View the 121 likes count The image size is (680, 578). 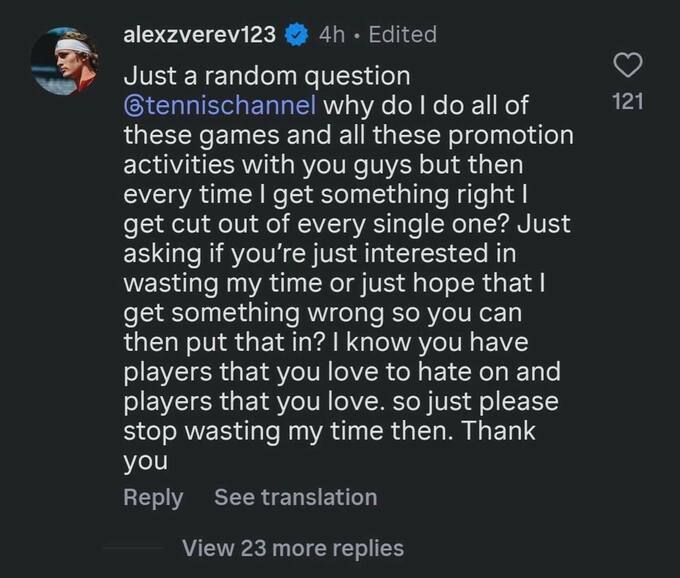point(628,101)
